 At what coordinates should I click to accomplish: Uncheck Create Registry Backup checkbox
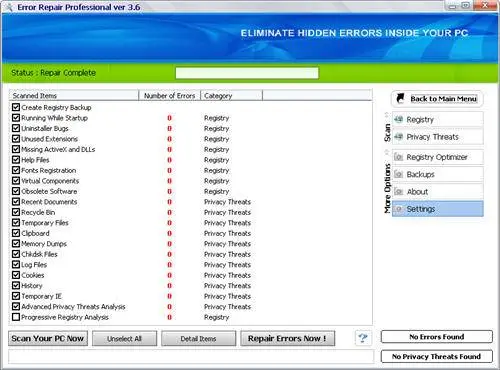(16, 107)
